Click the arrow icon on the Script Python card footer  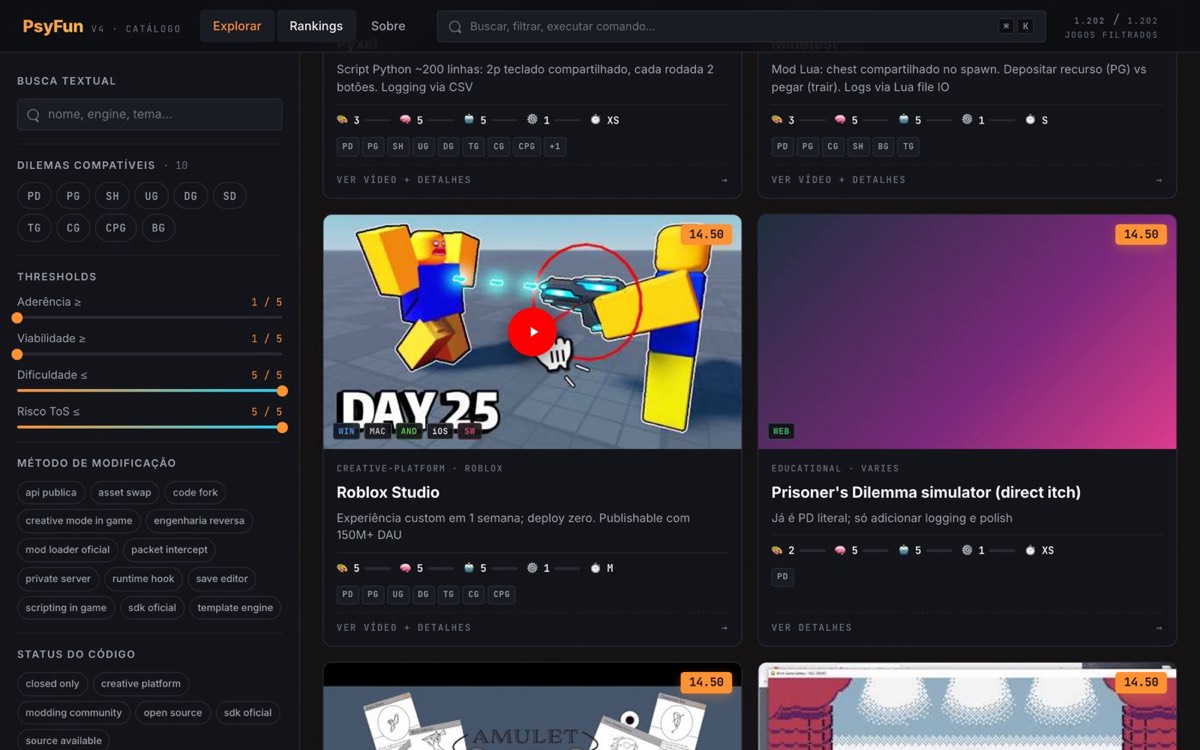coord(724,180)
